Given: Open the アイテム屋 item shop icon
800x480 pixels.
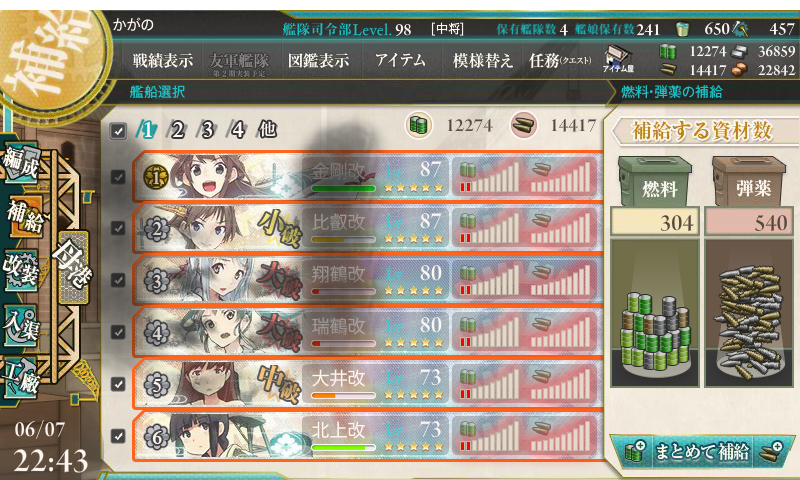Looking at the screenshot, I should (x=618, y=60).
